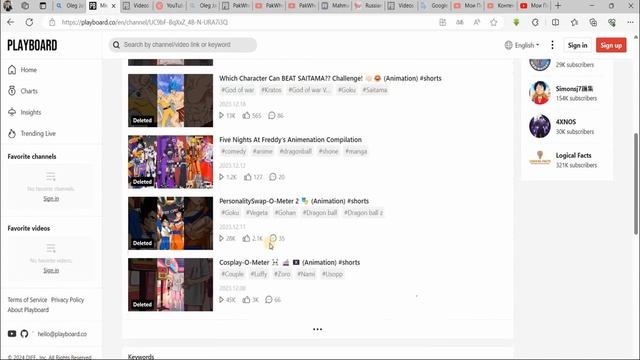Open 'PersonalitySwap-O-Meter 2' video title

point(294,201)
